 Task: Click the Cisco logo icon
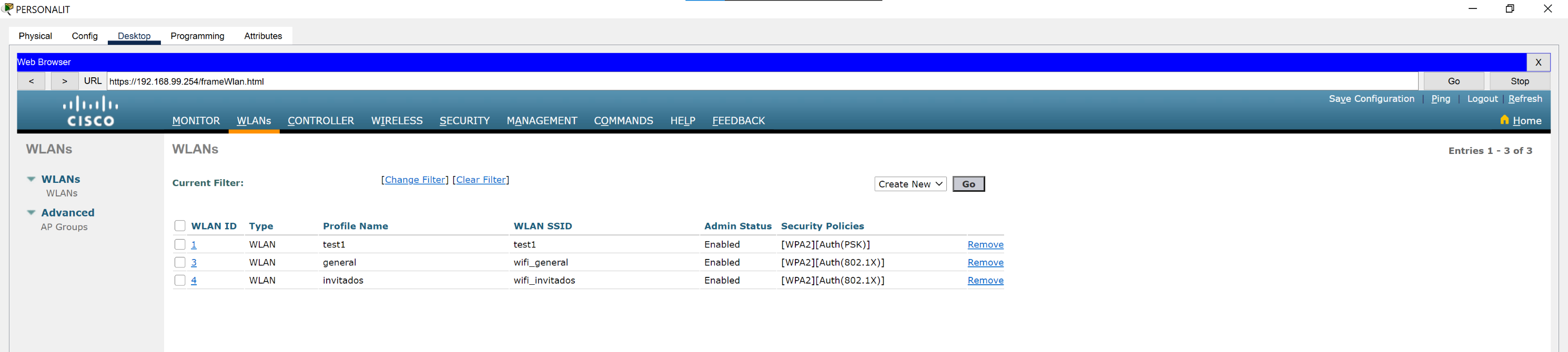pos(90,111)
